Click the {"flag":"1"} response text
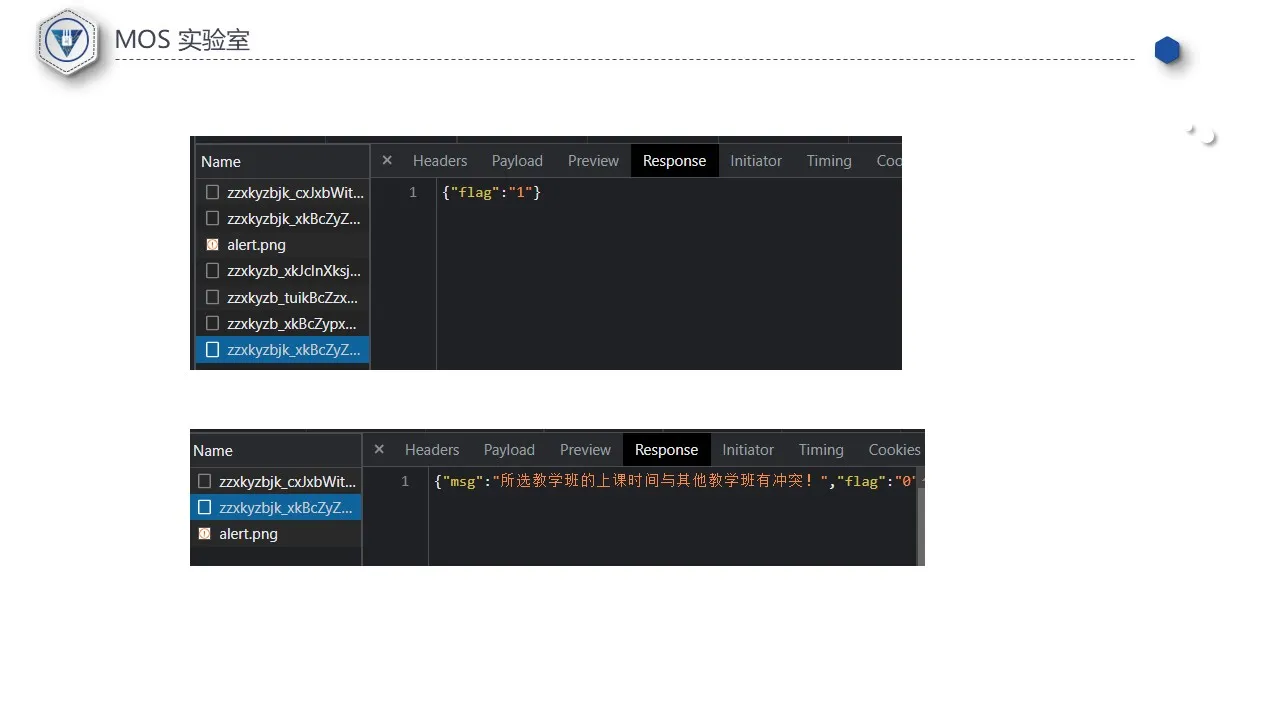This screenshot has height=720, width=1280. 491,192
